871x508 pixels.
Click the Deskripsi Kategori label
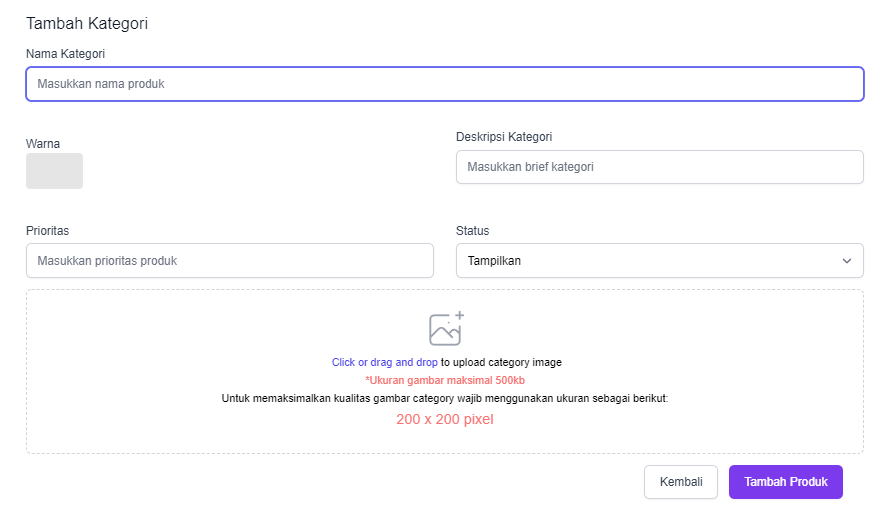504,137
